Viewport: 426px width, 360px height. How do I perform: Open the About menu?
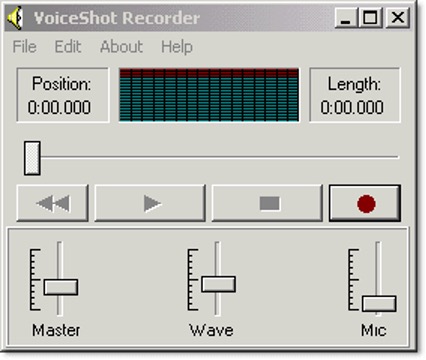[x=121, y=47]
